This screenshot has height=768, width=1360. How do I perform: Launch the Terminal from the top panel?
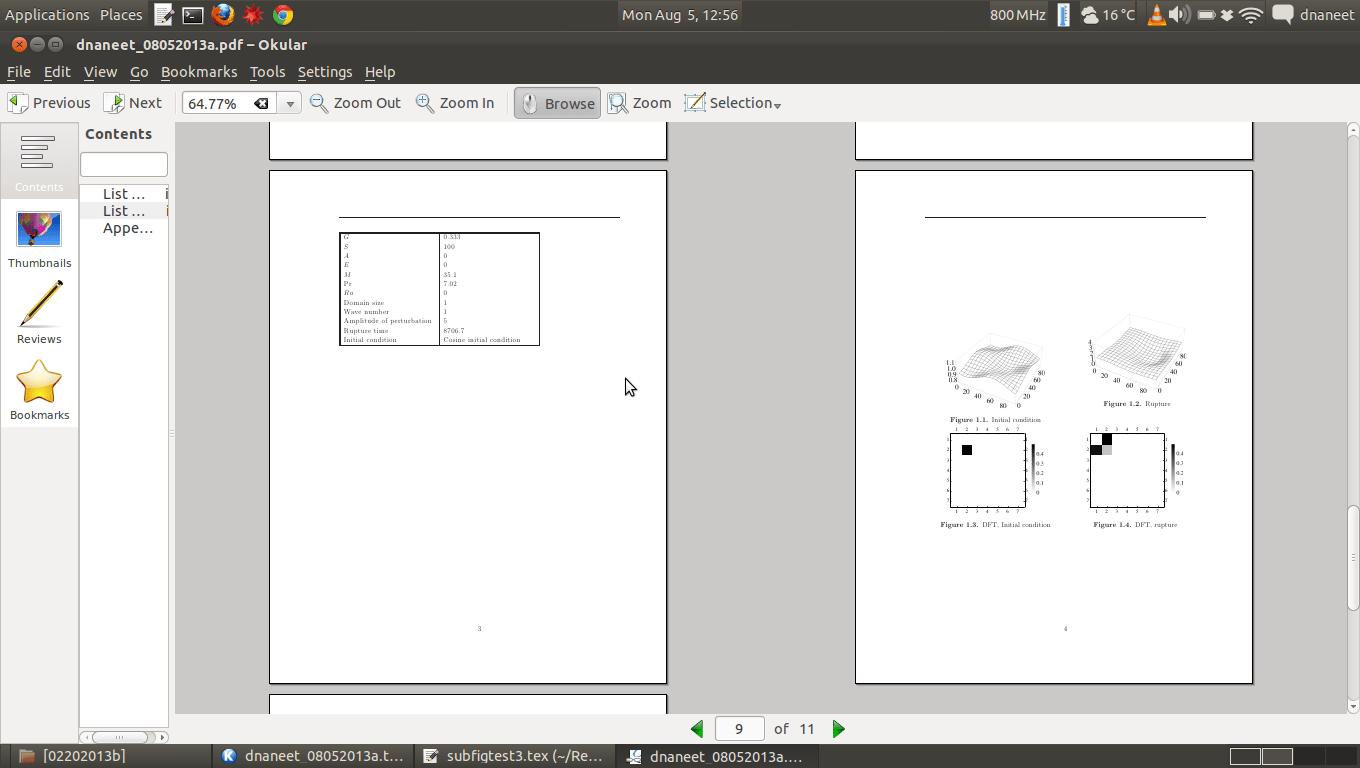(x=193, y=15)
